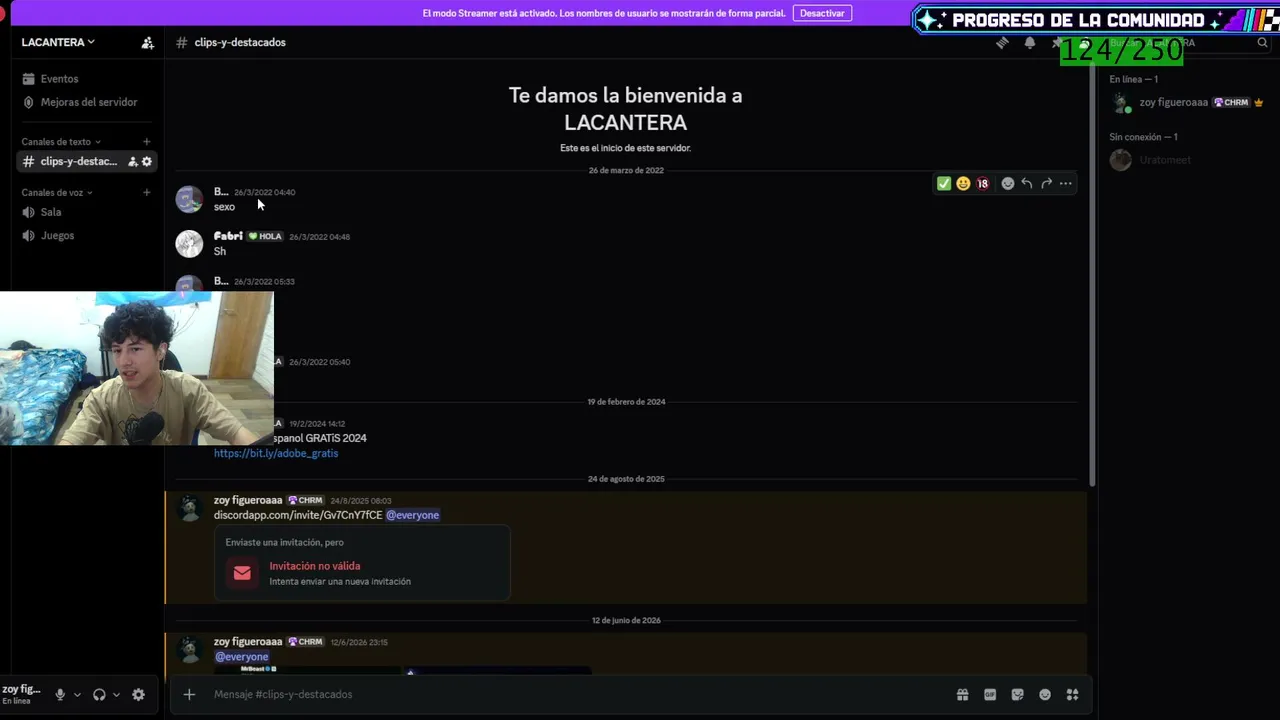
Task: Open the discordapp.com invite link
Action: (x=298, y=516)
